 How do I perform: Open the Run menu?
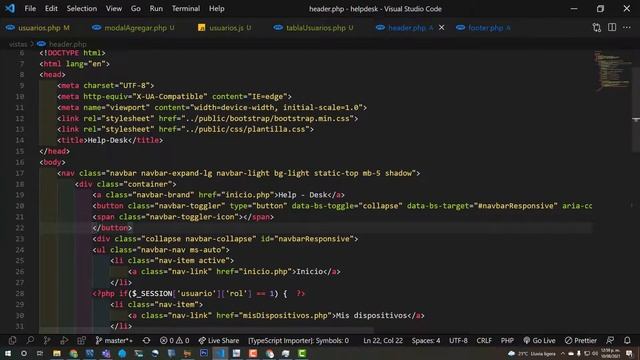[156, 9]
